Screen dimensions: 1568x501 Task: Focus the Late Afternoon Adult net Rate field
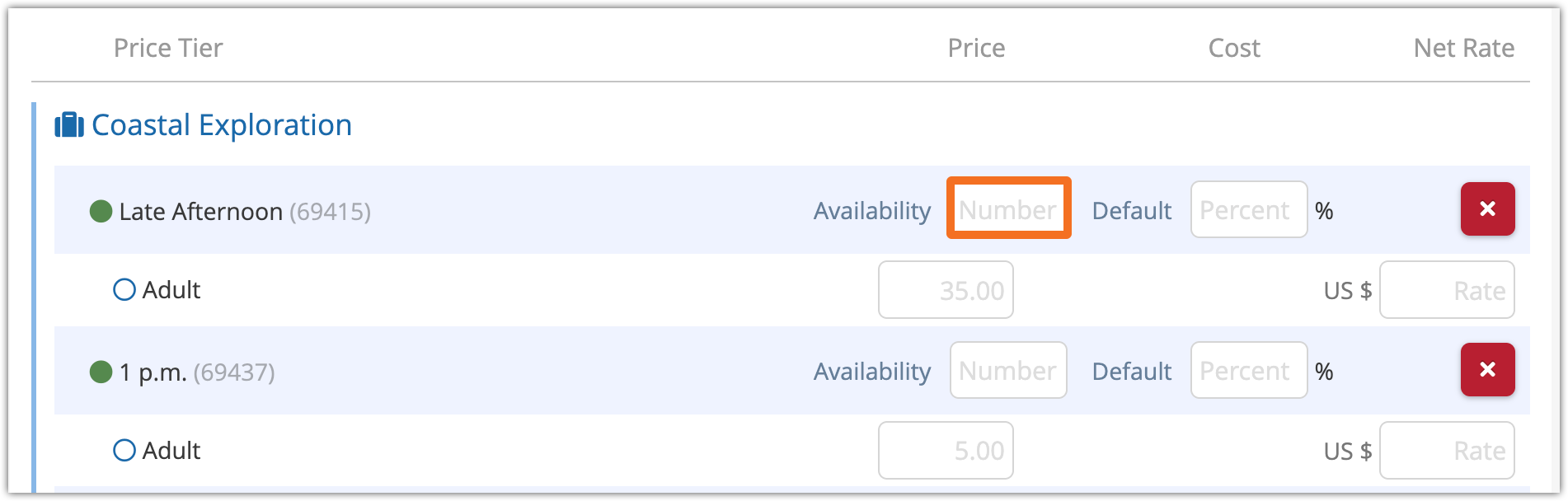point(1447,290)
